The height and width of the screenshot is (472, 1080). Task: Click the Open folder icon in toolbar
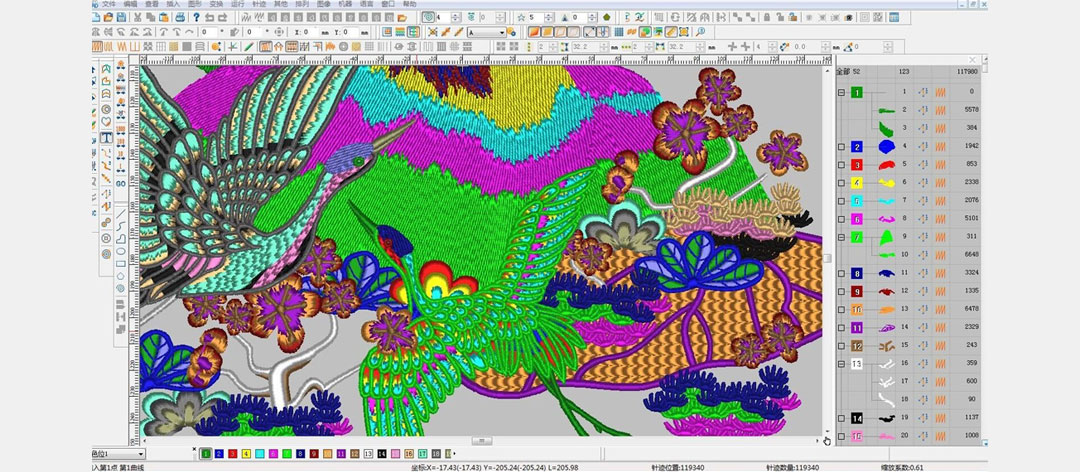[109, 17]
